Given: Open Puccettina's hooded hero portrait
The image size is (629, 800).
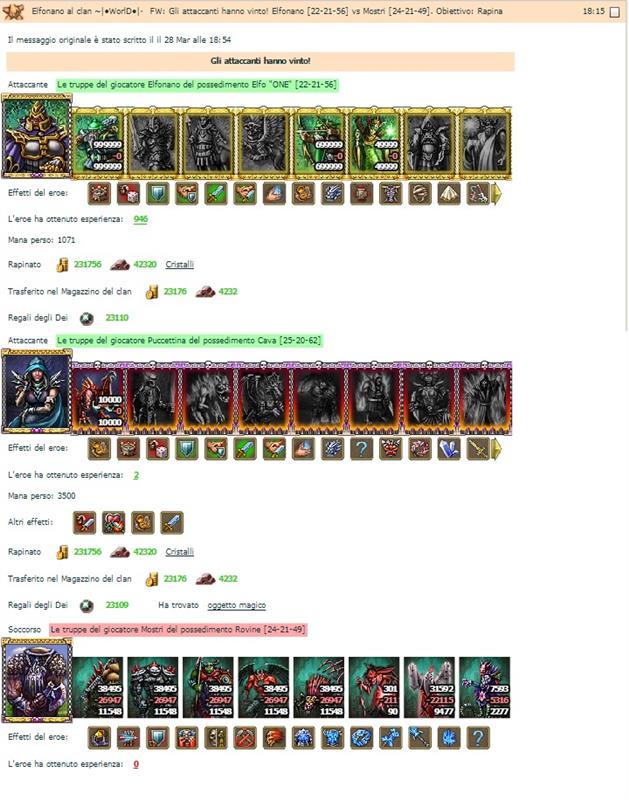Looking at the screenshot, I should (37, 392).
